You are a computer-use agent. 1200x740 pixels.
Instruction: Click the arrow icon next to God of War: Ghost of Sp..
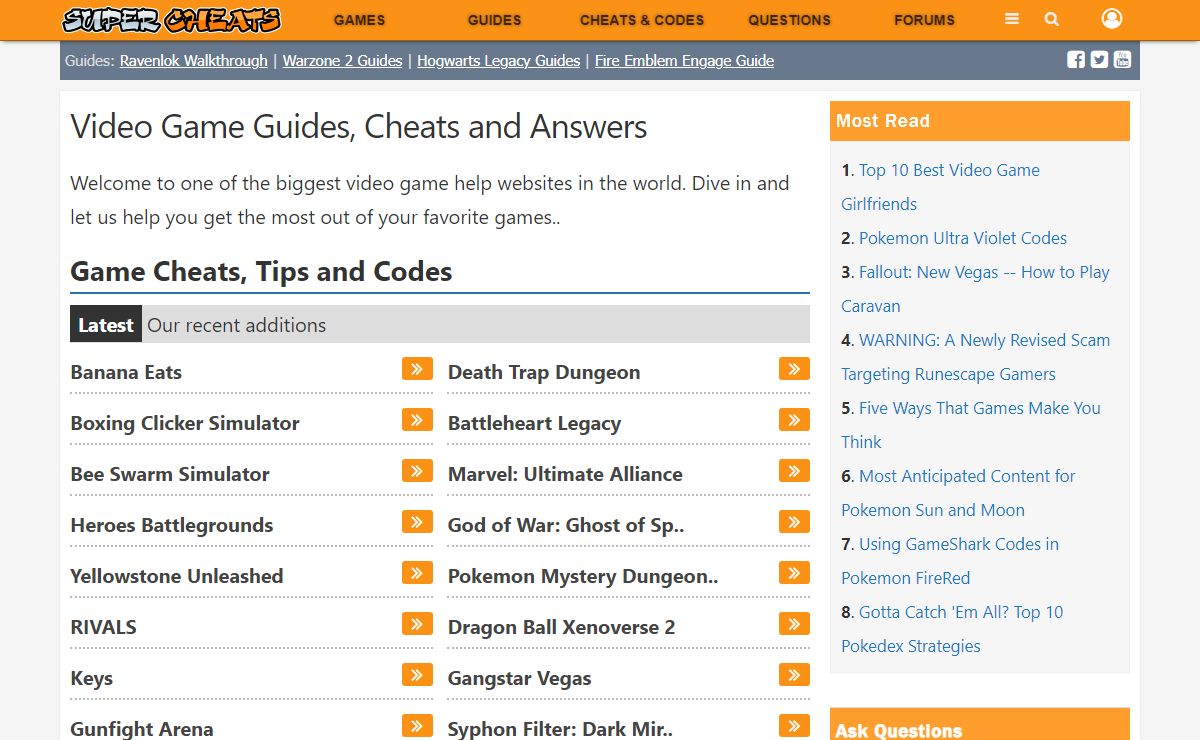pos(794,522)
